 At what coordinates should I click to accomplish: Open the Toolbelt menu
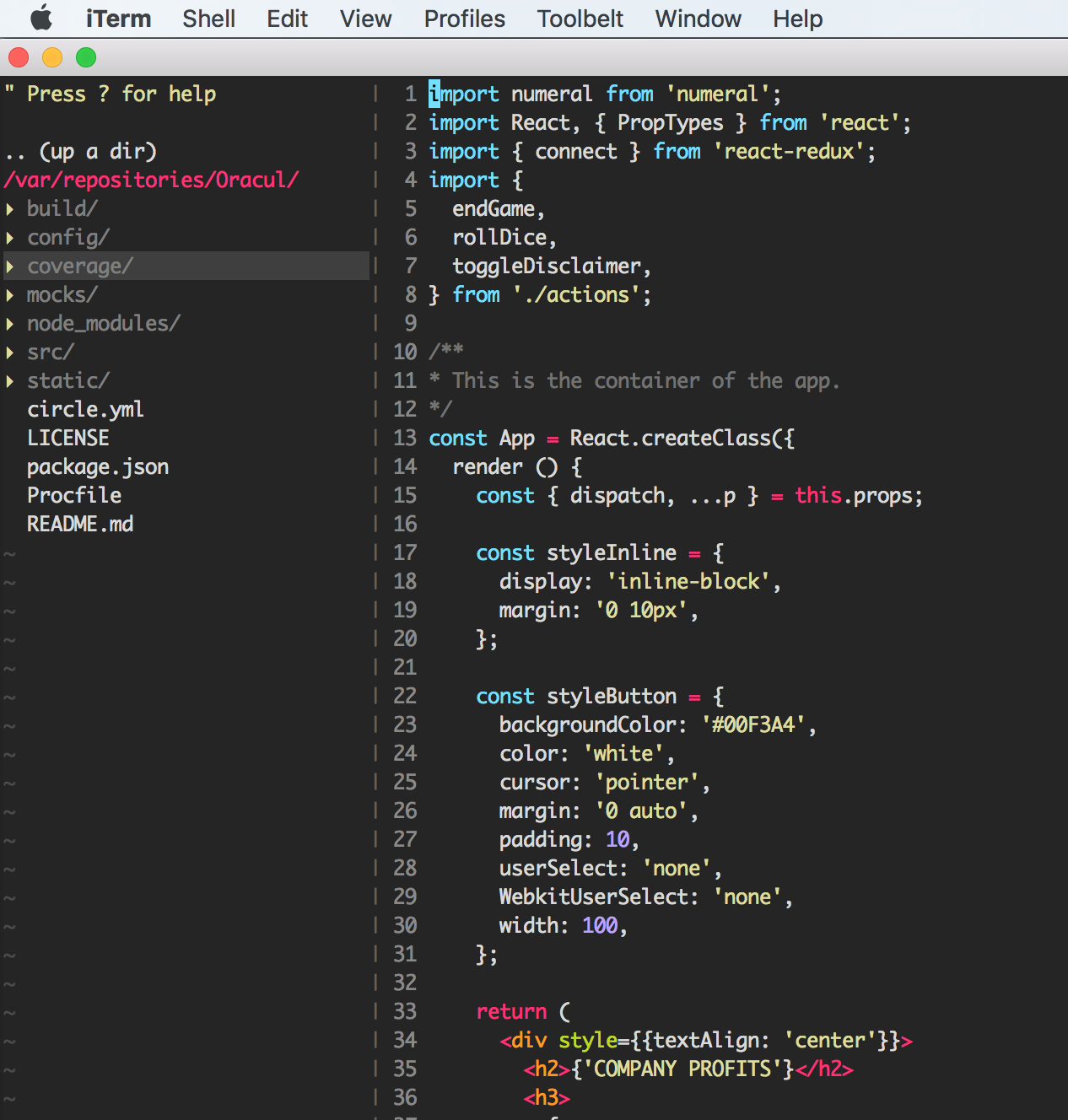(580, 19)
